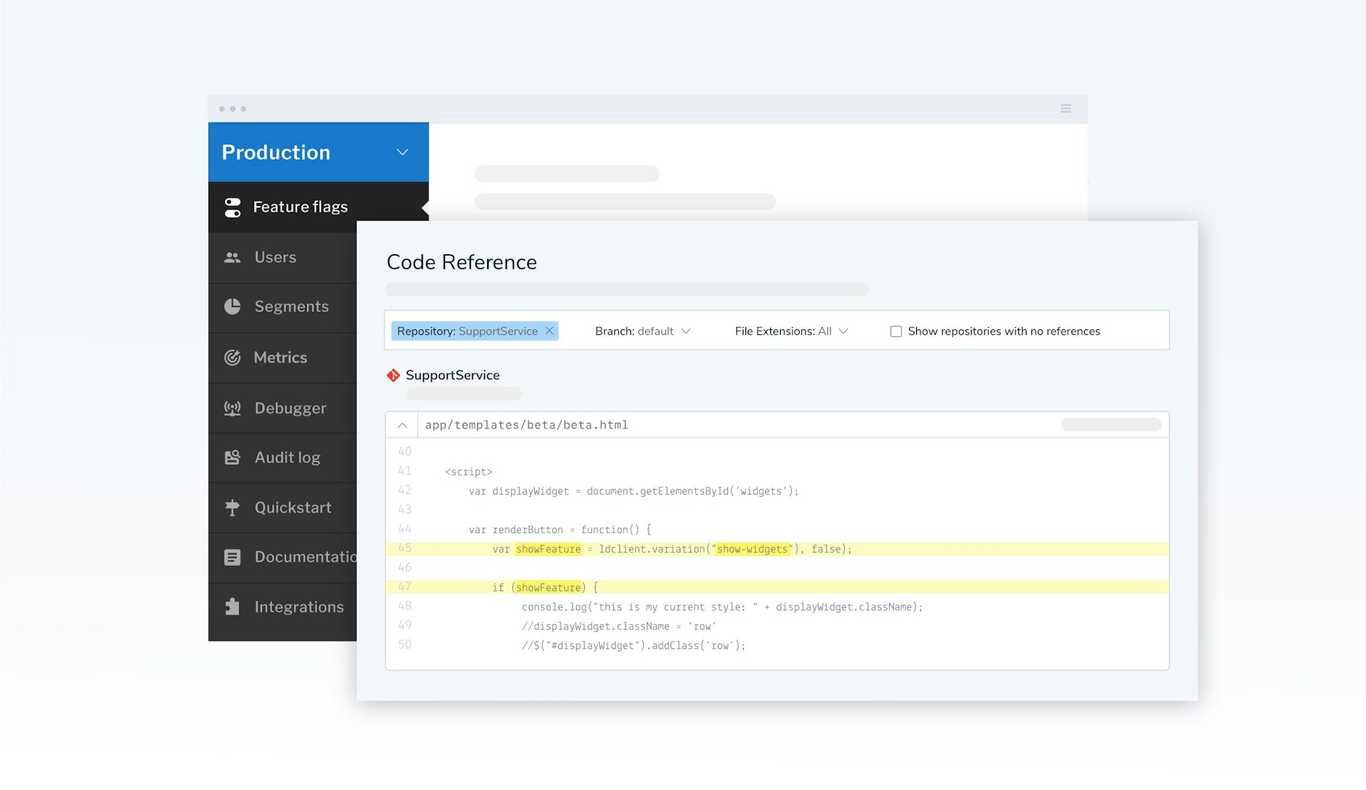Open Segments via the pie chart icon
Image resolution: width=1366 pixels, height=790 pixels.
pyautogui.click(x=232, y=306)
